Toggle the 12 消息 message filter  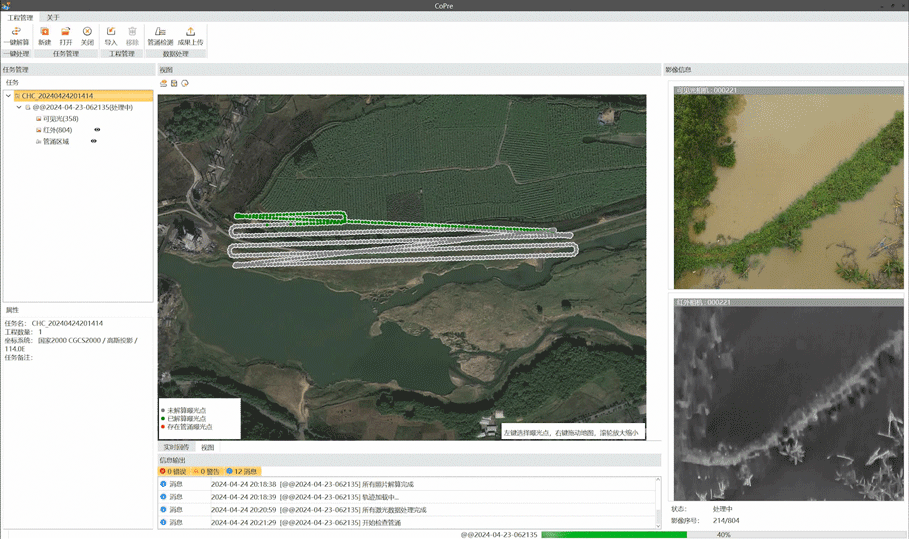(x=242, y=471)
